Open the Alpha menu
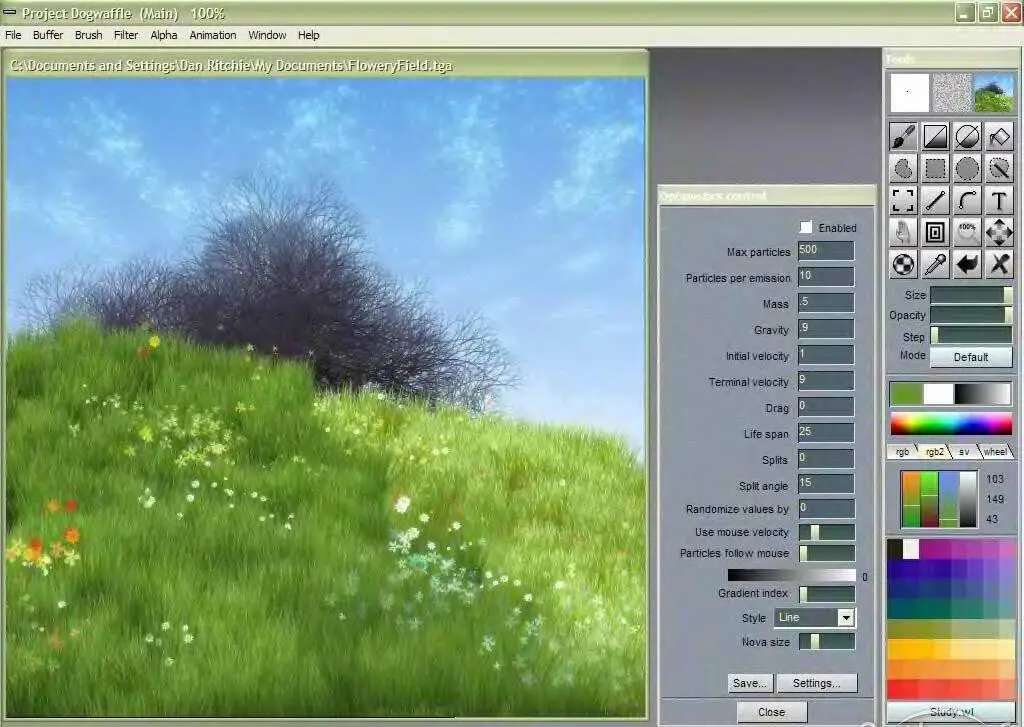The image size is (1024, 727). tap(164, 35)
